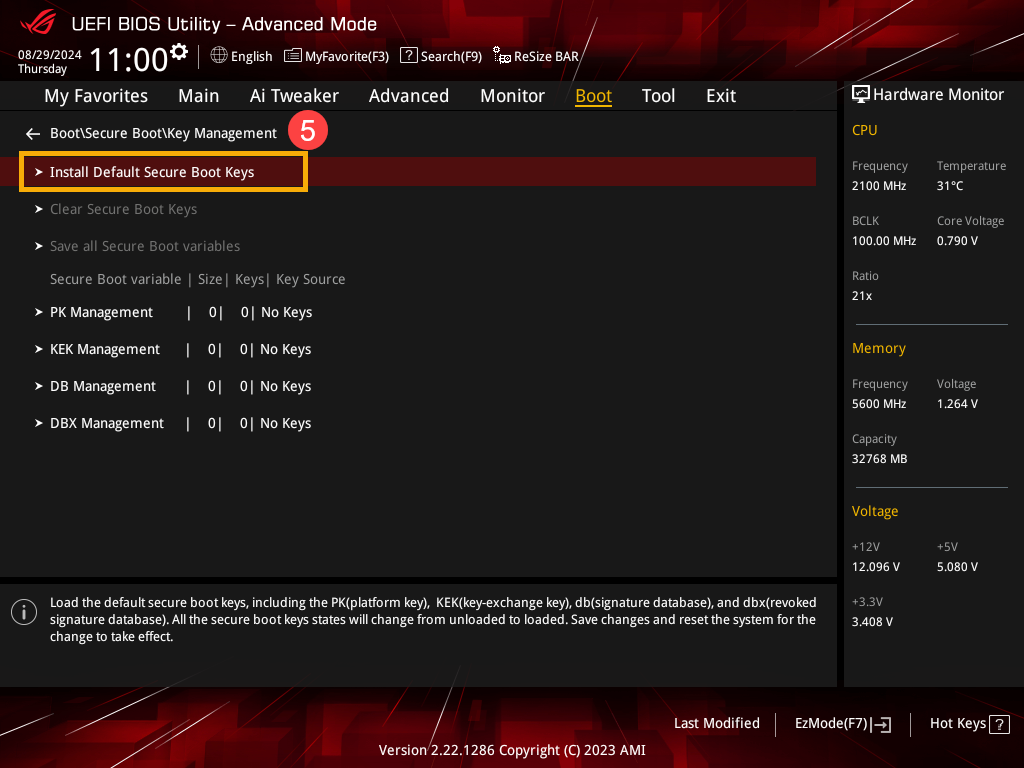The image size is (1024, 768).
Task: Click the Hot Keys question mark icon
Action: point(999,724)
